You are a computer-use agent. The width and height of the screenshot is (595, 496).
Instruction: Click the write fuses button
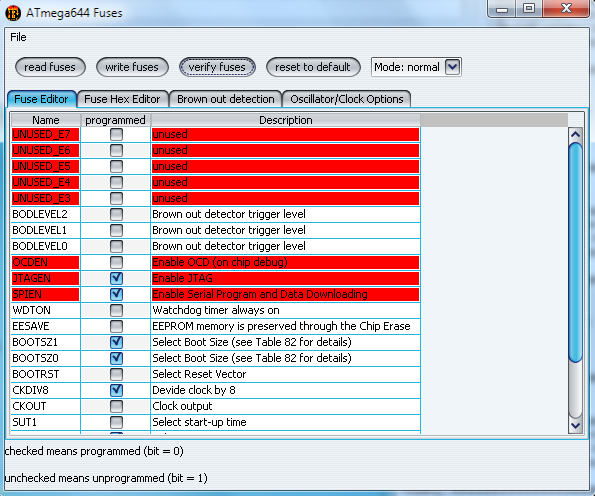[x=132, y=67]
